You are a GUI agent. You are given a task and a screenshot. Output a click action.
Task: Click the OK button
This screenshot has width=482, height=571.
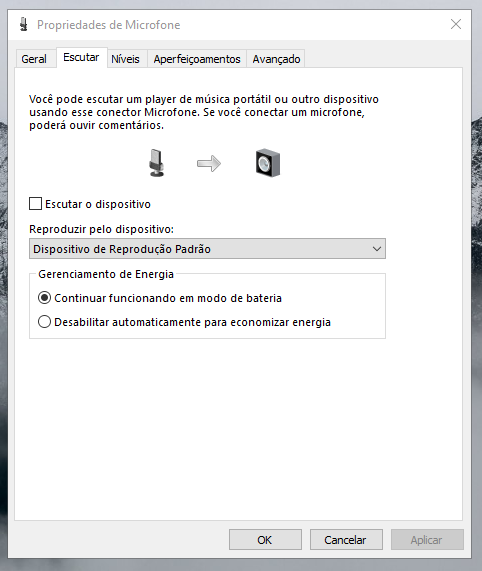265,539
